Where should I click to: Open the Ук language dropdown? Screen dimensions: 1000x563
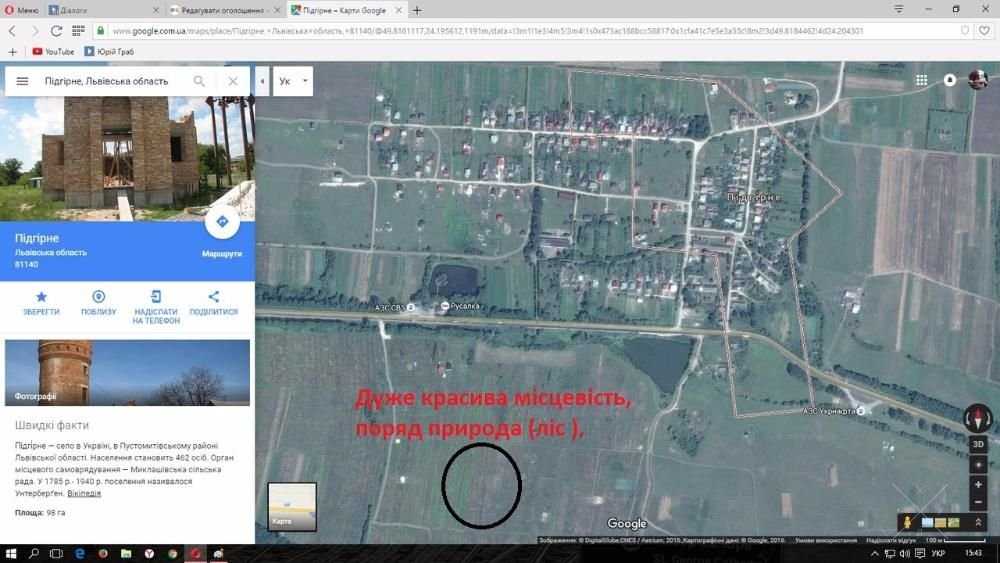[x=293, y=81]
